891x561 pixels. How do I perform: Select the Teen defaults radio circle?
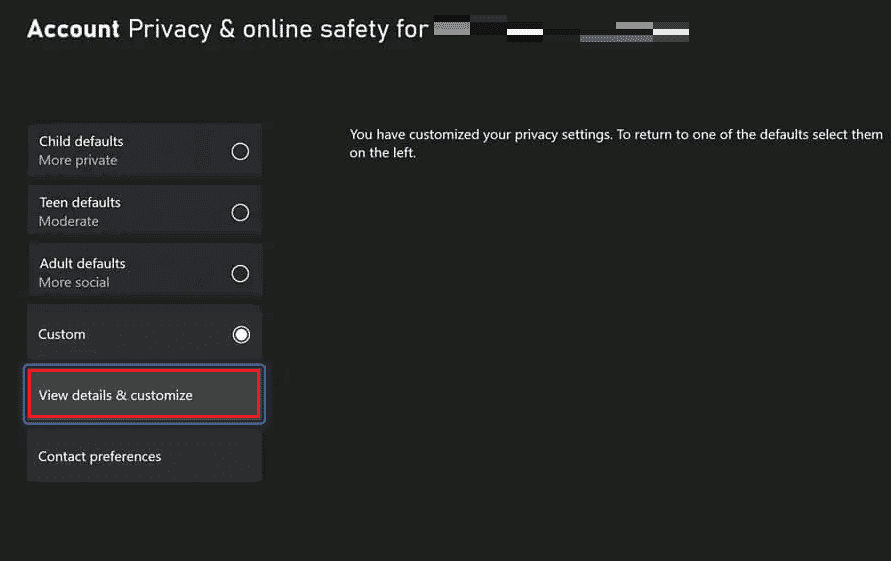click(240, 212)
